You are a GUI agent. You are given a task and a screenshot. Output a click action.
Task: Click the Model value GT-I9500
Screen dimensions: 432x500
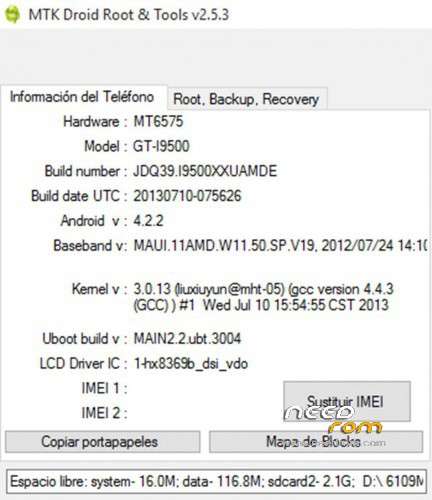(161, 146)
